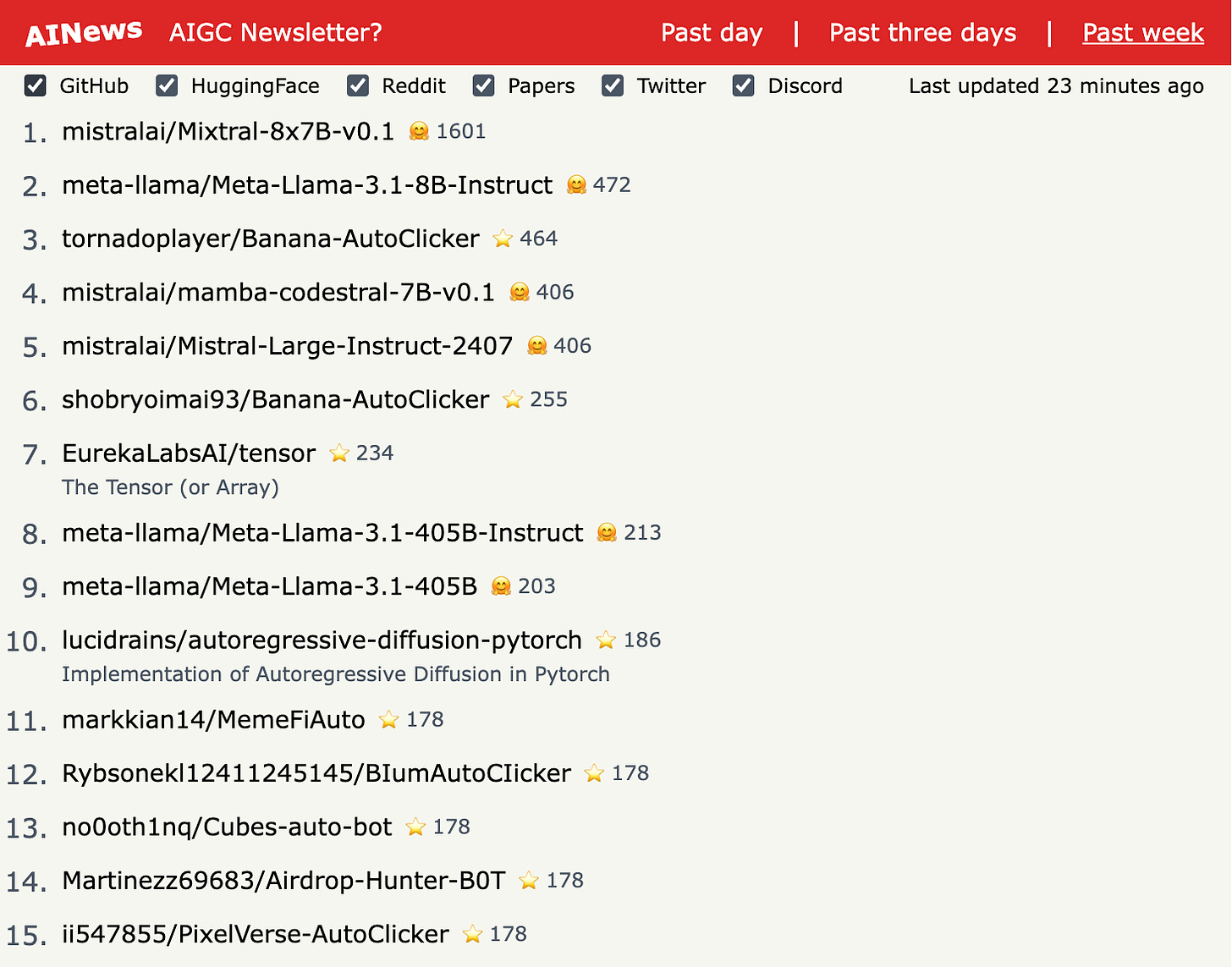
Task: Click "Implementation of Autoregressive Diffusion in Pytorch" description
Action: click(x=336, y=674)
